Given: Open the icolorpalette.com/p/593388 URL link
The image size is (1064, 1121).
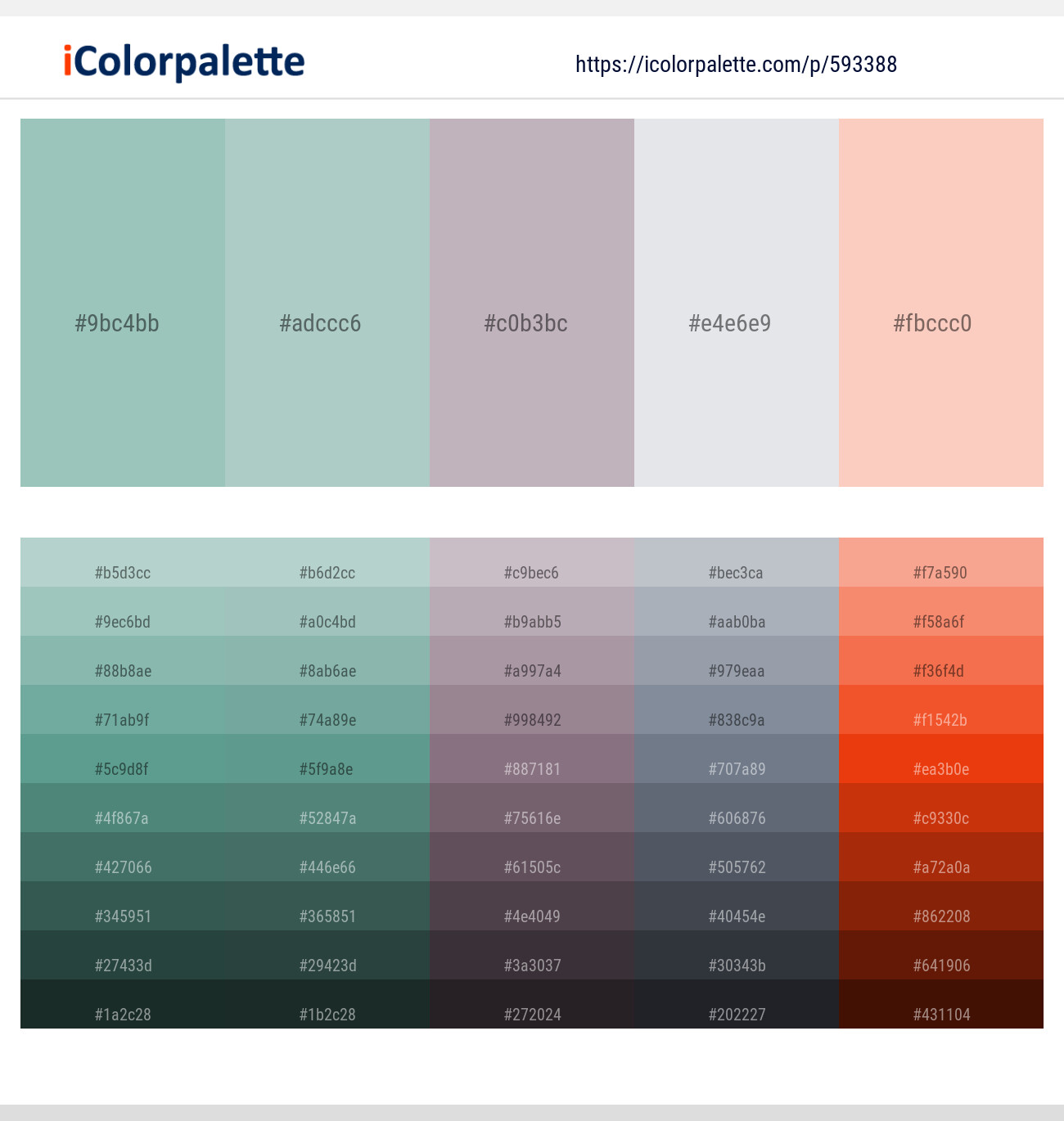Looking at the screenshot, I should click(736, 65).
